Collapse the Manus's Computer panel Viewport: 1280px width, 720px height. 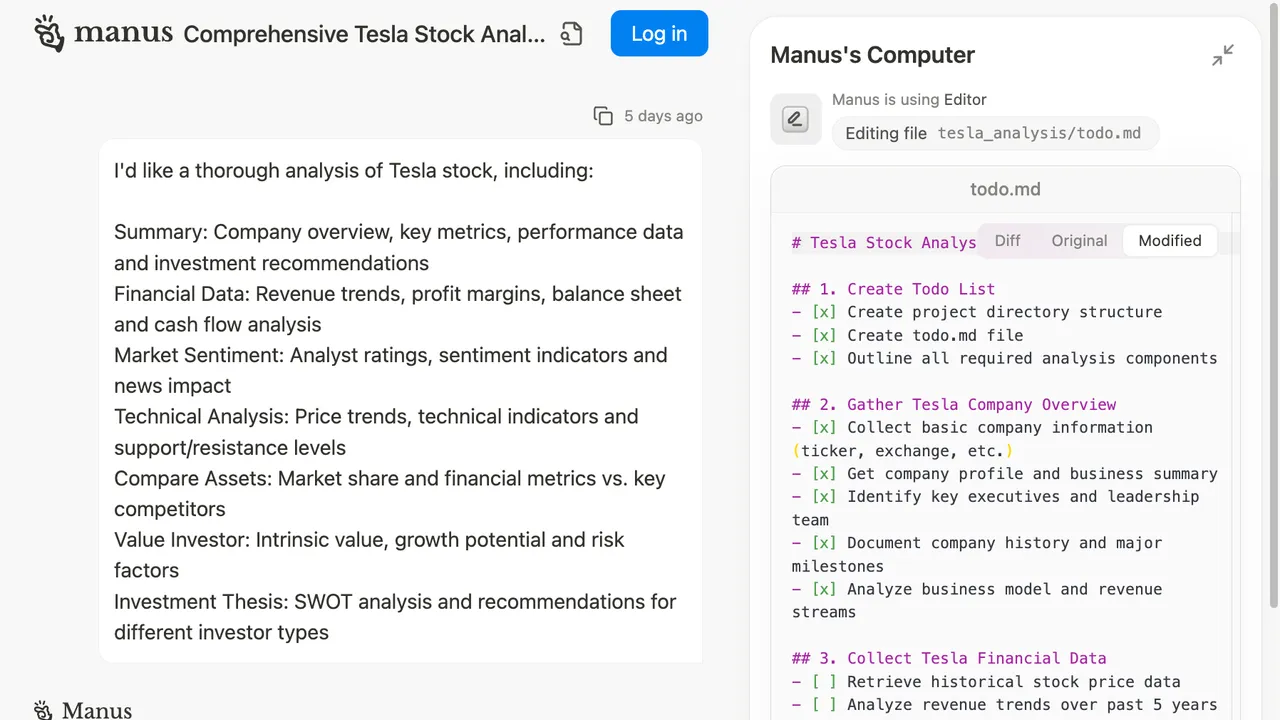pos(1222,55)
